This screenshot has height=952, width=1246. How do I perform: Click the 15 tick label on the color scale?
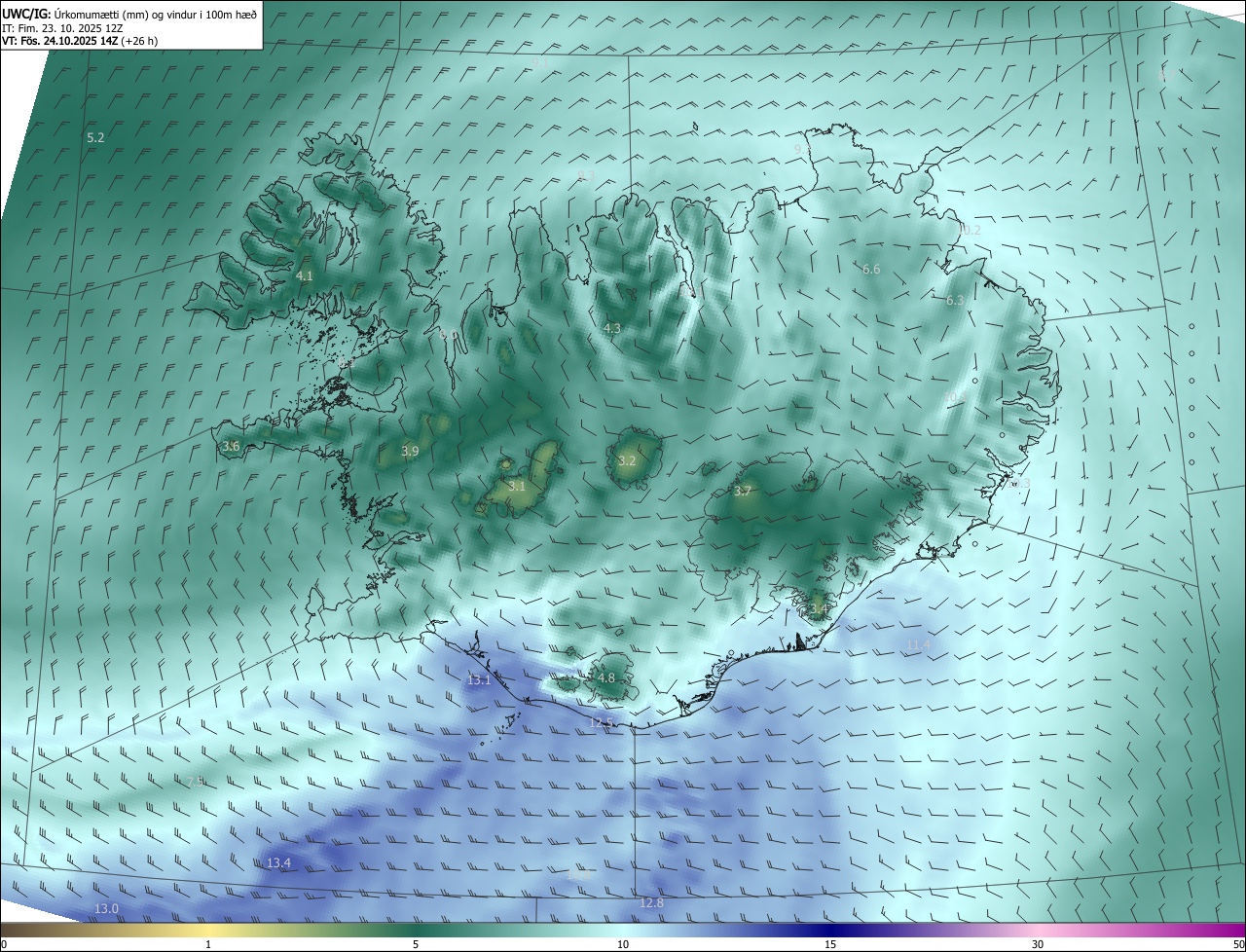point(830,944)
